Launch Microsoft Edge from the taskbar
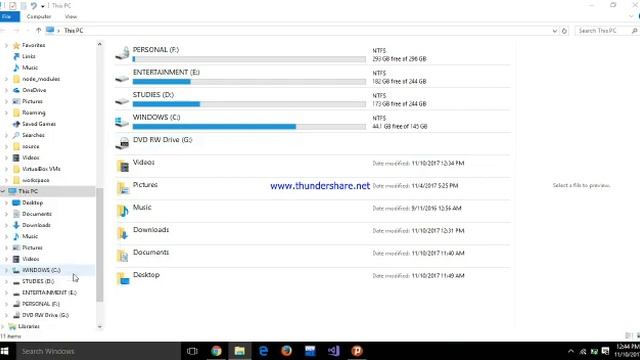Viewport: 640px width, 360px height. coord(263,351)
